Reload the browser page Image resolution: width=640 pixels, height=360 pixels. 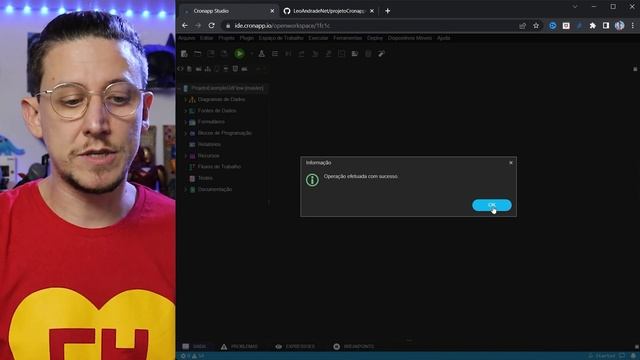click(x=211, y=26)
